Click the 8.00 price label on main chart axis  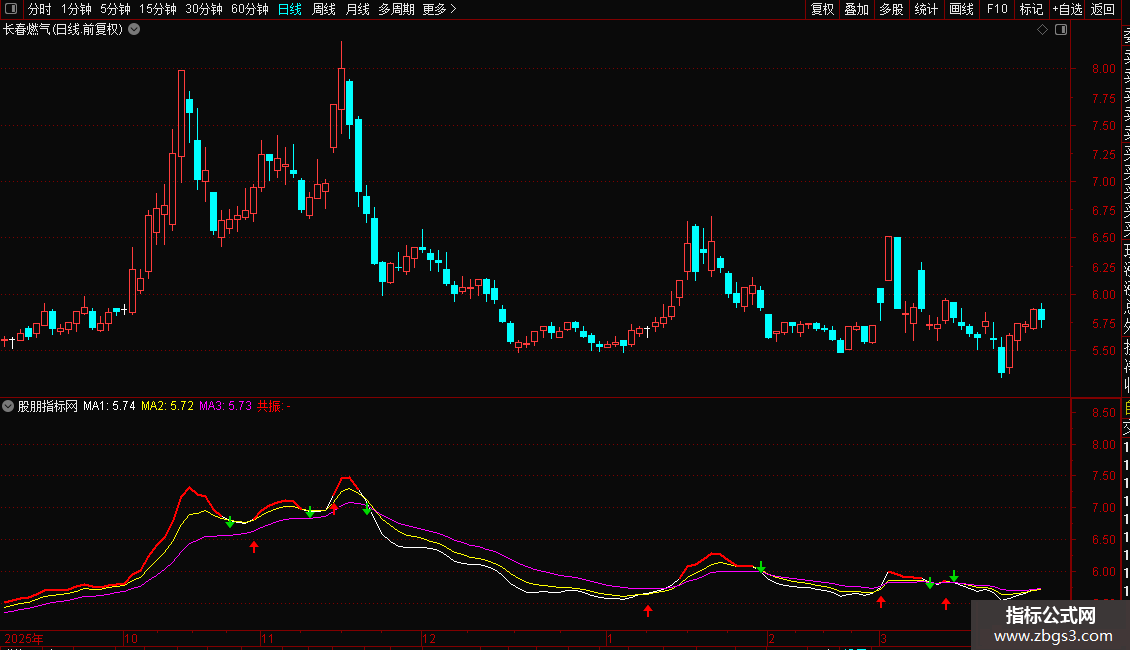pyautogui.click(x=1103, y=69)
